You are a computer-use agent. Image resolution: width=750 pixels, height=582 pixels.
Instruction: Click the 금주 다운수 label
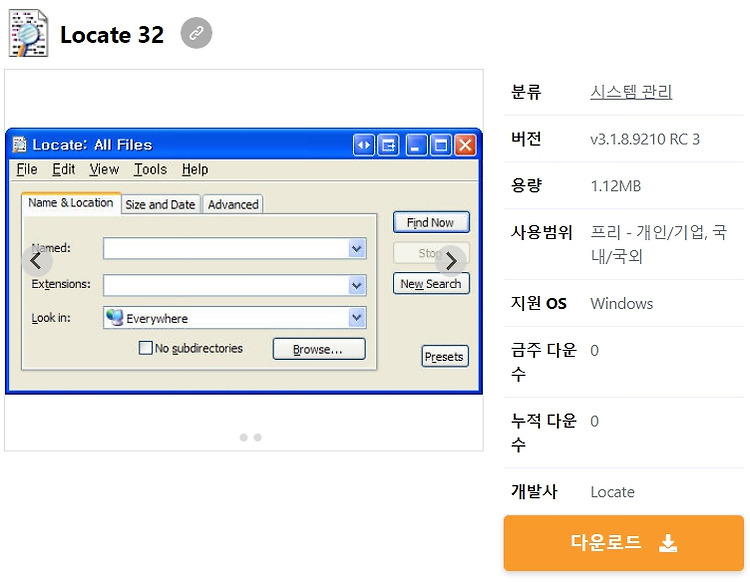[543, 362]
